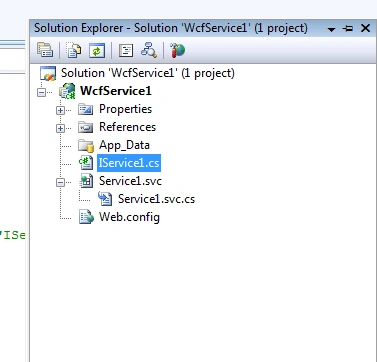Screen dimensions: 377x362
Task: Collapse the Service1.svc node
Action: pyautogui.click(x=60, y=182)
